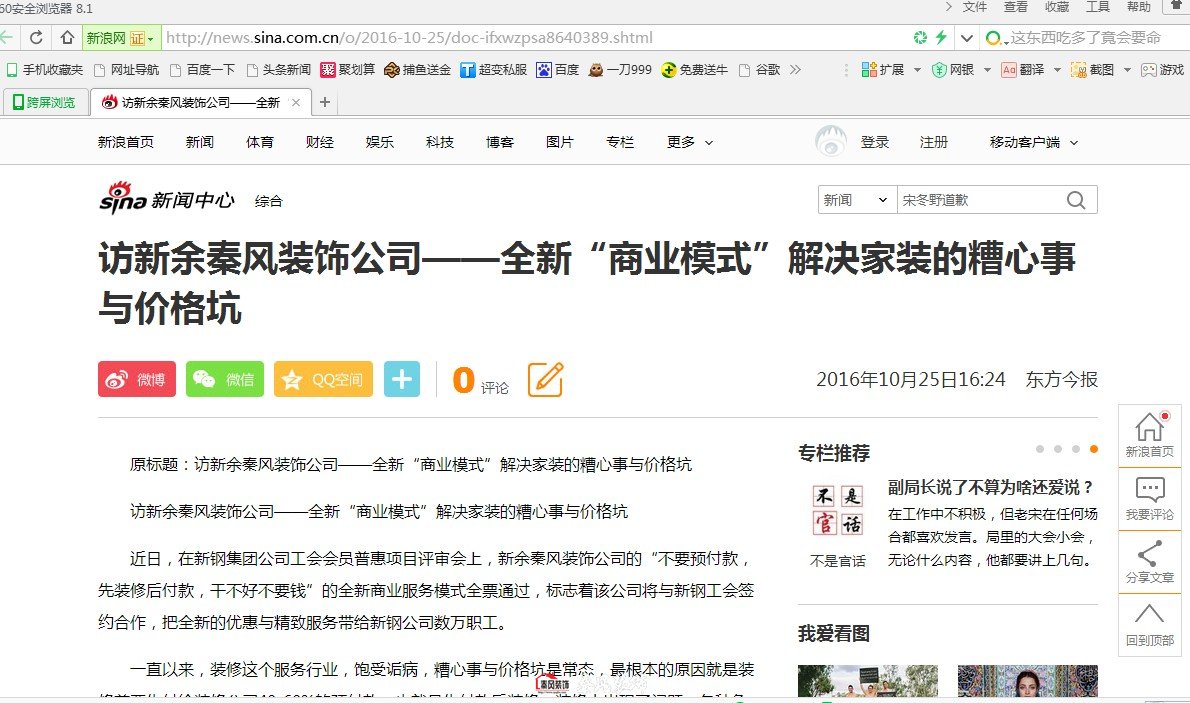Open 新浪首页 from right sidebar

(x=1149, y=436)
